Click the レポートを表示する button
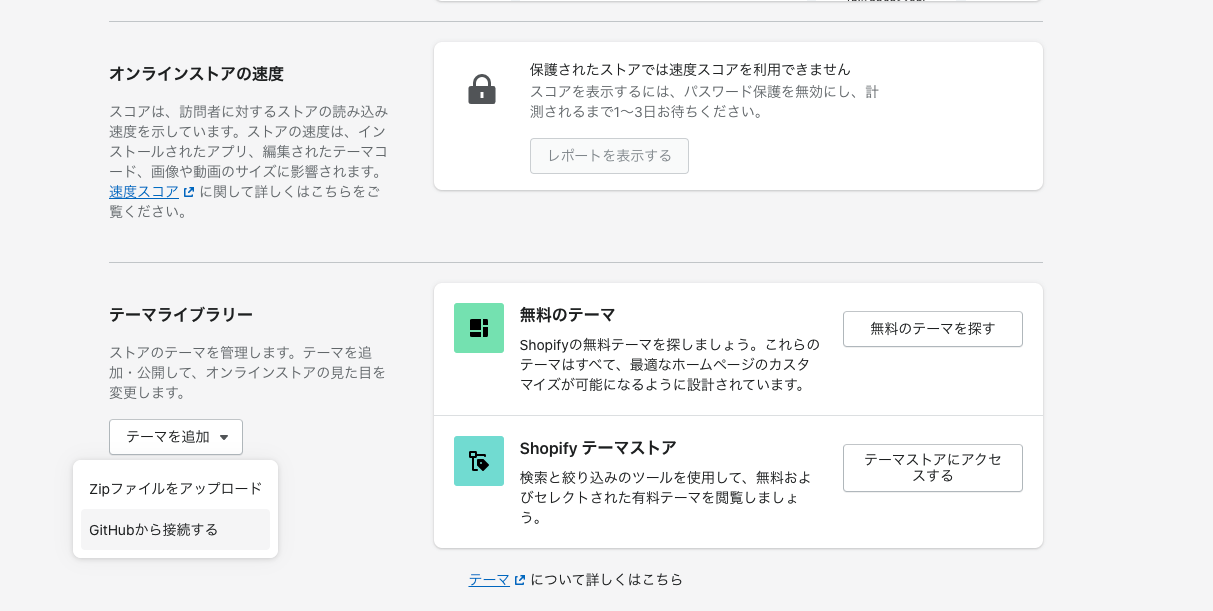The height and width of the screenshot is (611, 1213). point(609,156)
